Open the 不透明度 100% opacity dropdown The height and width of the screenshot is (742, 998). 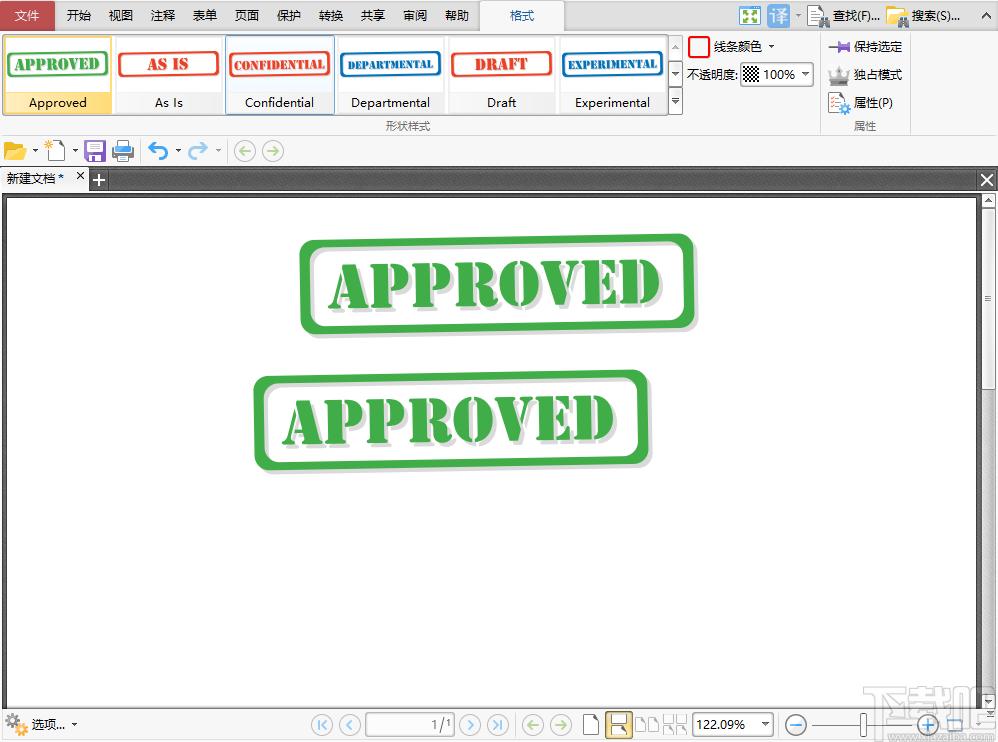(777, 74)
